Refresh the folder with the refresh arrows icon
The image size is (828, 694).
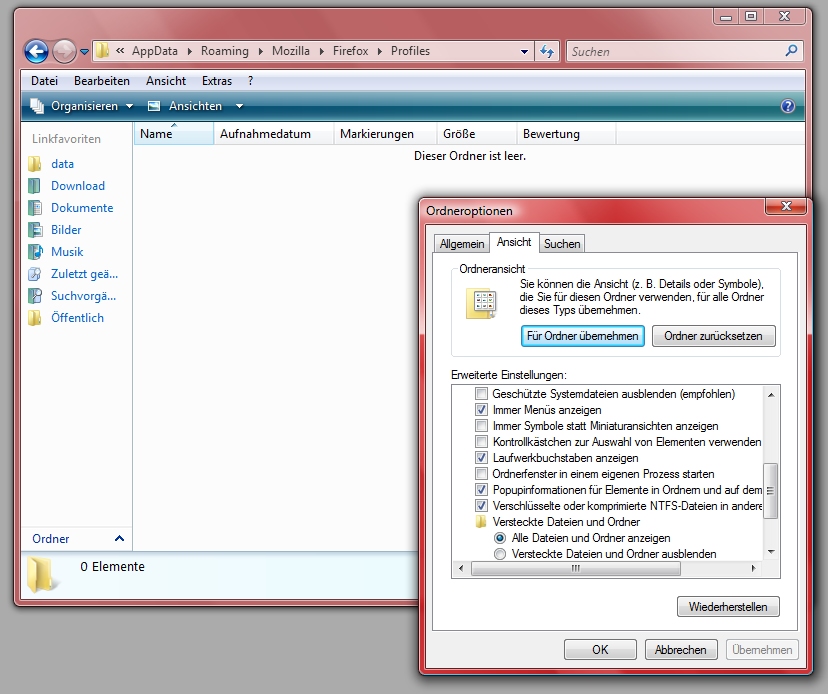click(547, 51)
